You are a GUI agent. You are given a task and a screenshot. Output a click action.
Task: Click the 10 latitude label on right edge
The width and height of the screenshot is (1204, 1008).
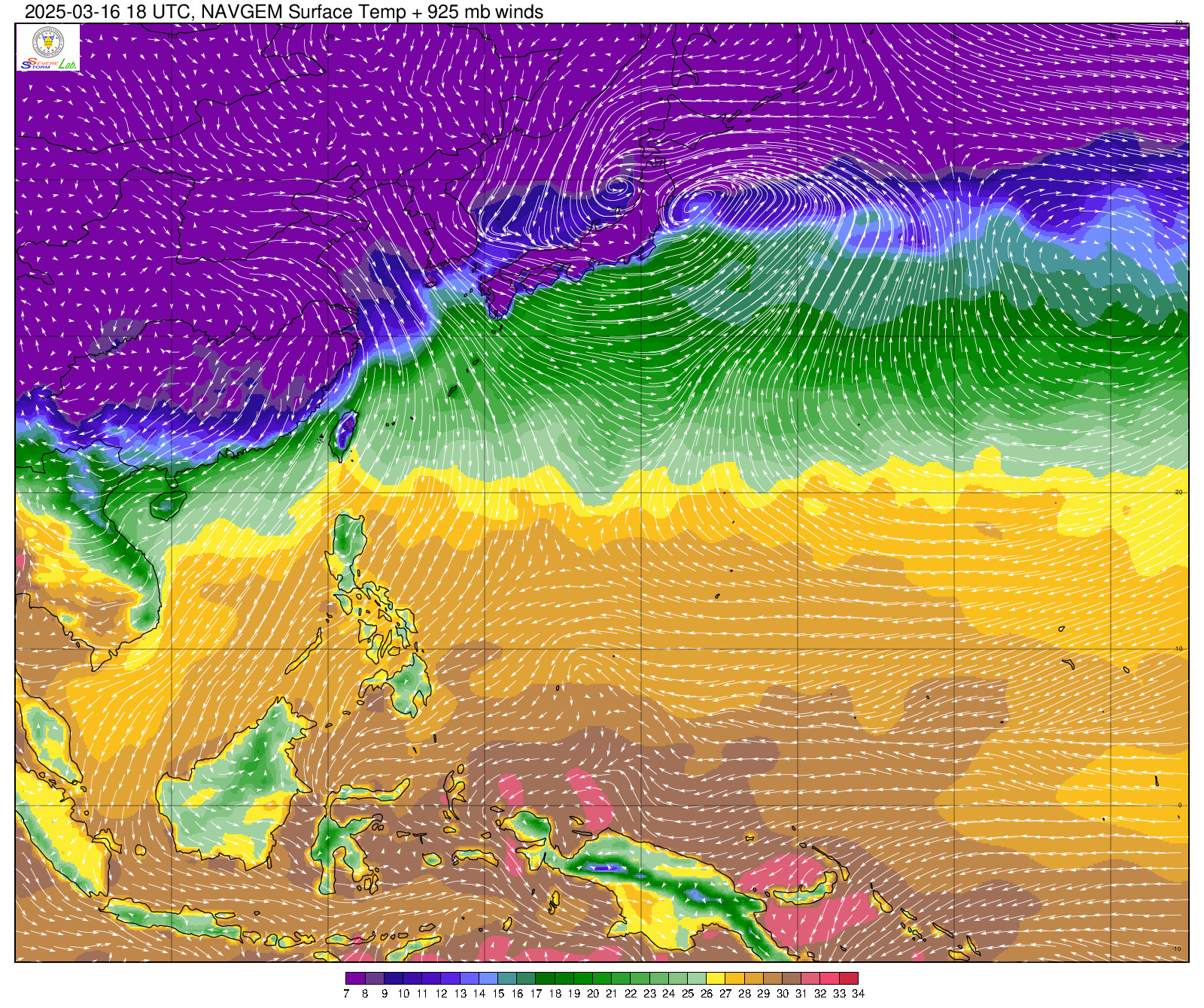(x=1179, y=648)
